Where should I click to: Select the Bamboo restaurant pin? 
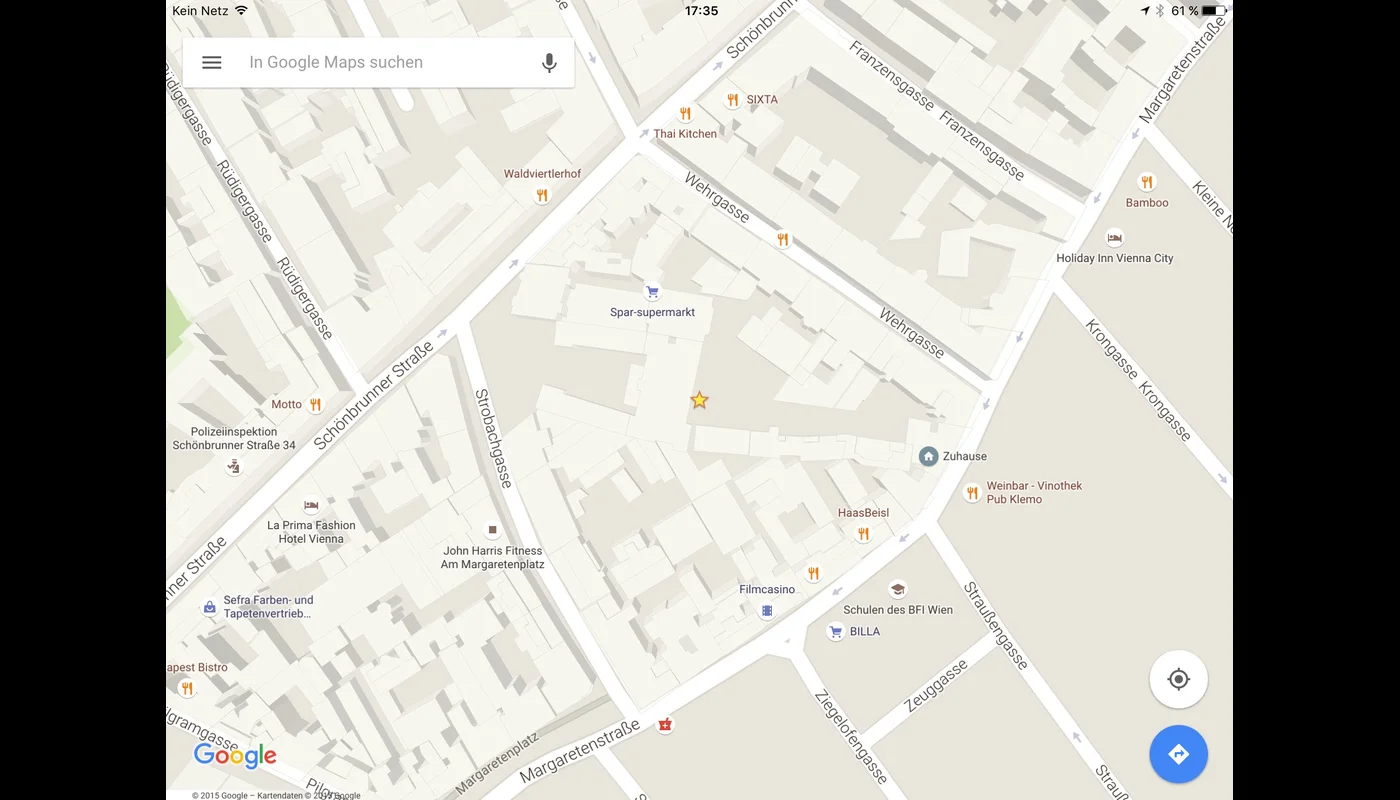click(1147, 182)
